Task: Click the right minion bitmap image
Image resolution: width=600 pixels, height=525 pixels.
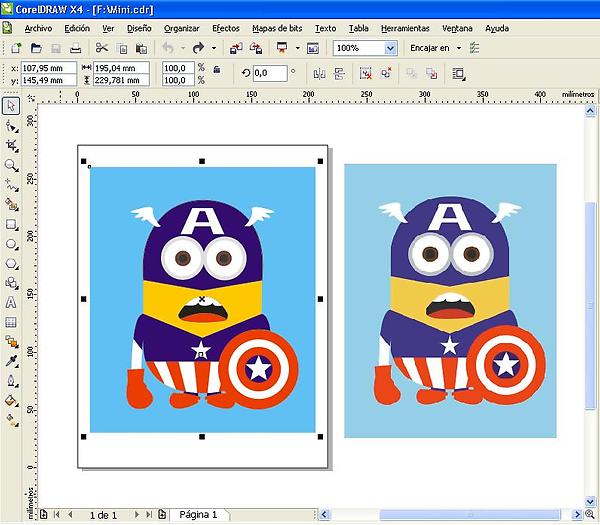Action: click(x=450, y=301)
